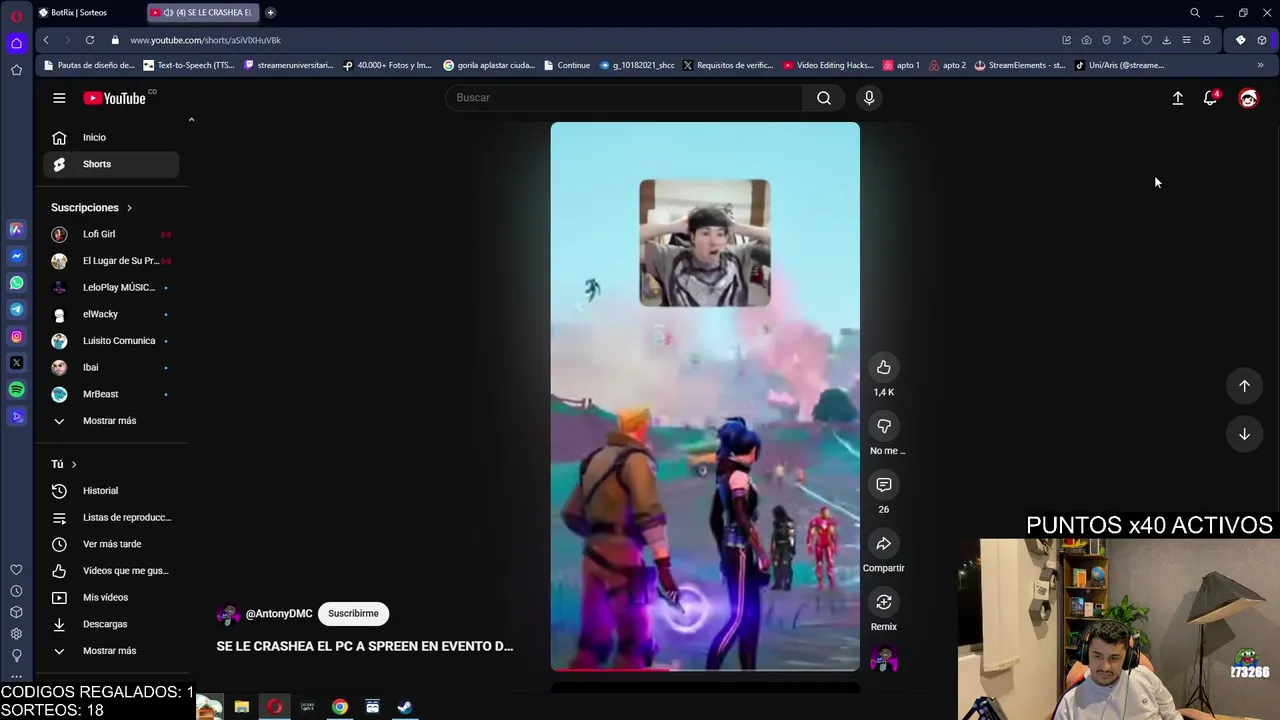Share the Short via Compartir icon
1280x720 pixels.
pyautogui.click(x=884, y=544)
